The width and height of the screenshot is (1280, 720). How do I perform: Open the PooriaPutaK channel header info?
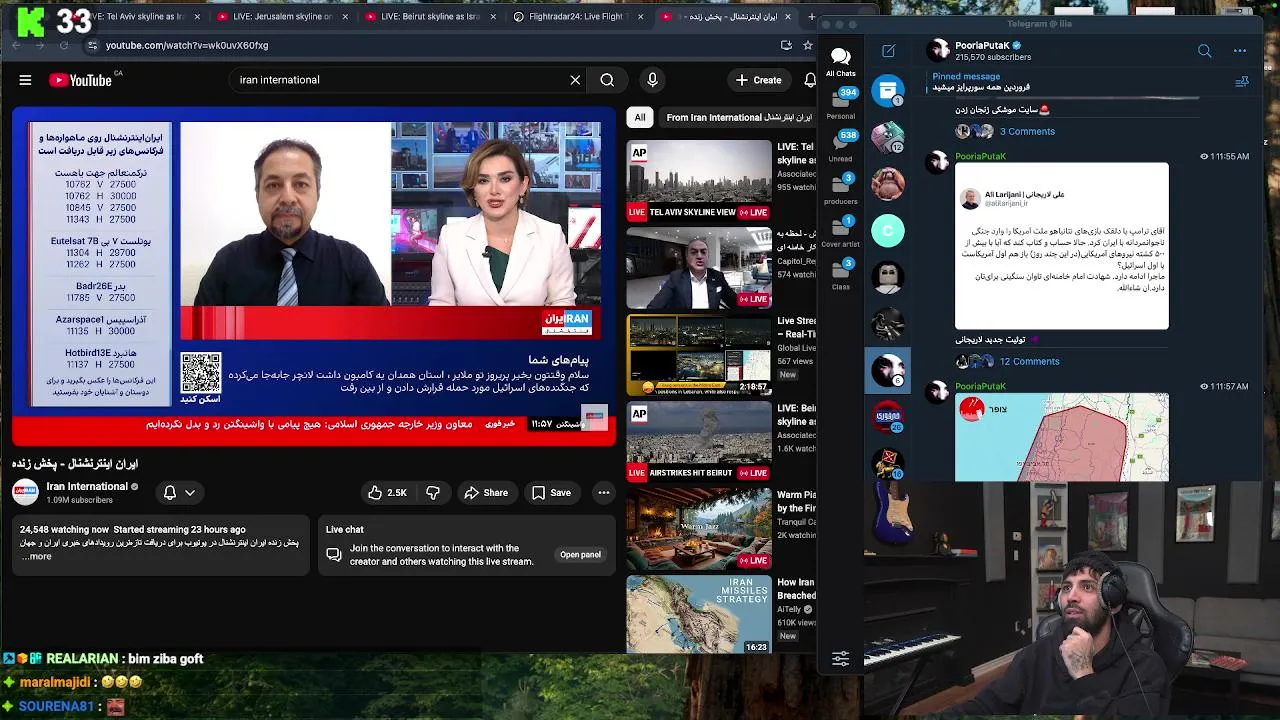tap(978, 50)
